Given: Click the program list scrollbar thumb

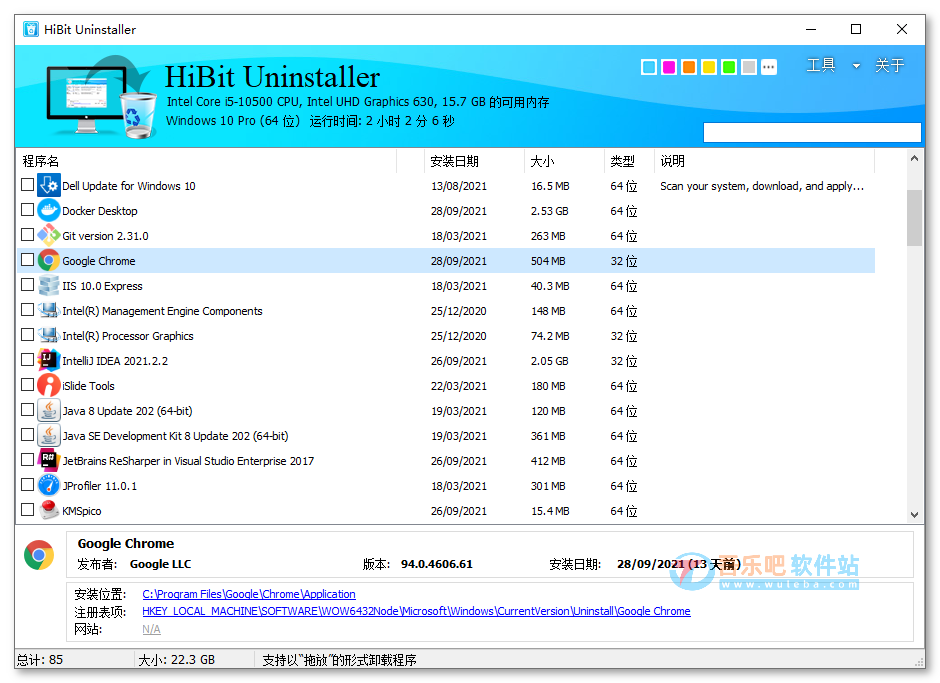Looking at the screenshot, I should click(914, 218).
